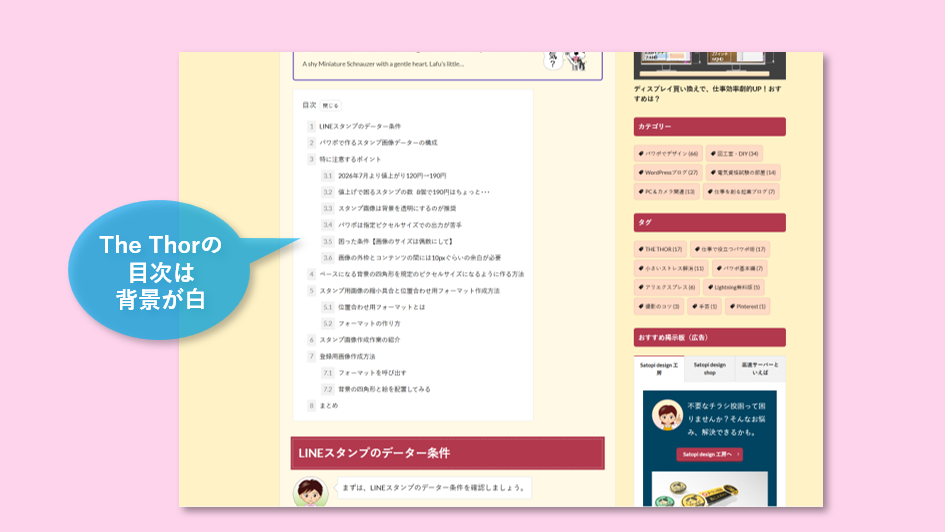This screenshot has width=945, height=532.
Task: Click the おすすめ掲示板（広告） sidebar heading
Action: coord(709,337)
